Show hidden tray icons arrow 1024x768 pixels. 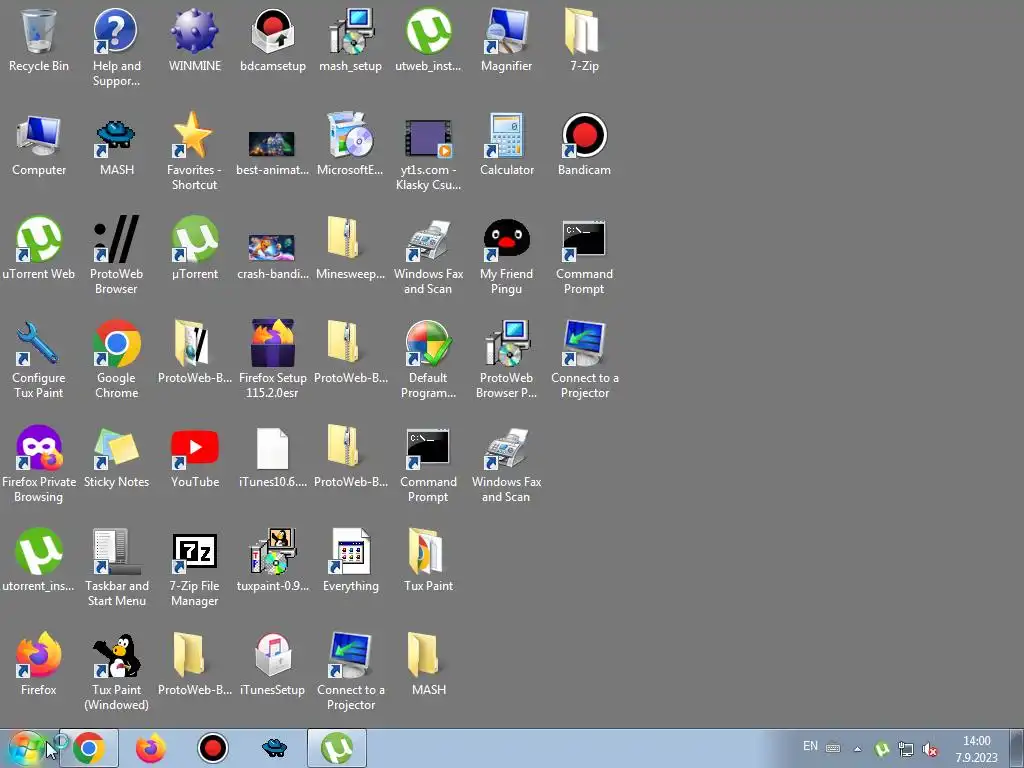click(x=857, y=749)
